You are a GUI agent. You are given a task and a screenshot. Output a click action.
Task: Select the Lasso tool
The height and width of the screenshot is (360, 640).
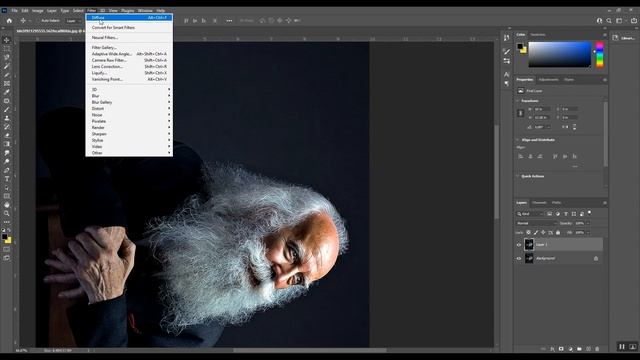pos(7,57)
